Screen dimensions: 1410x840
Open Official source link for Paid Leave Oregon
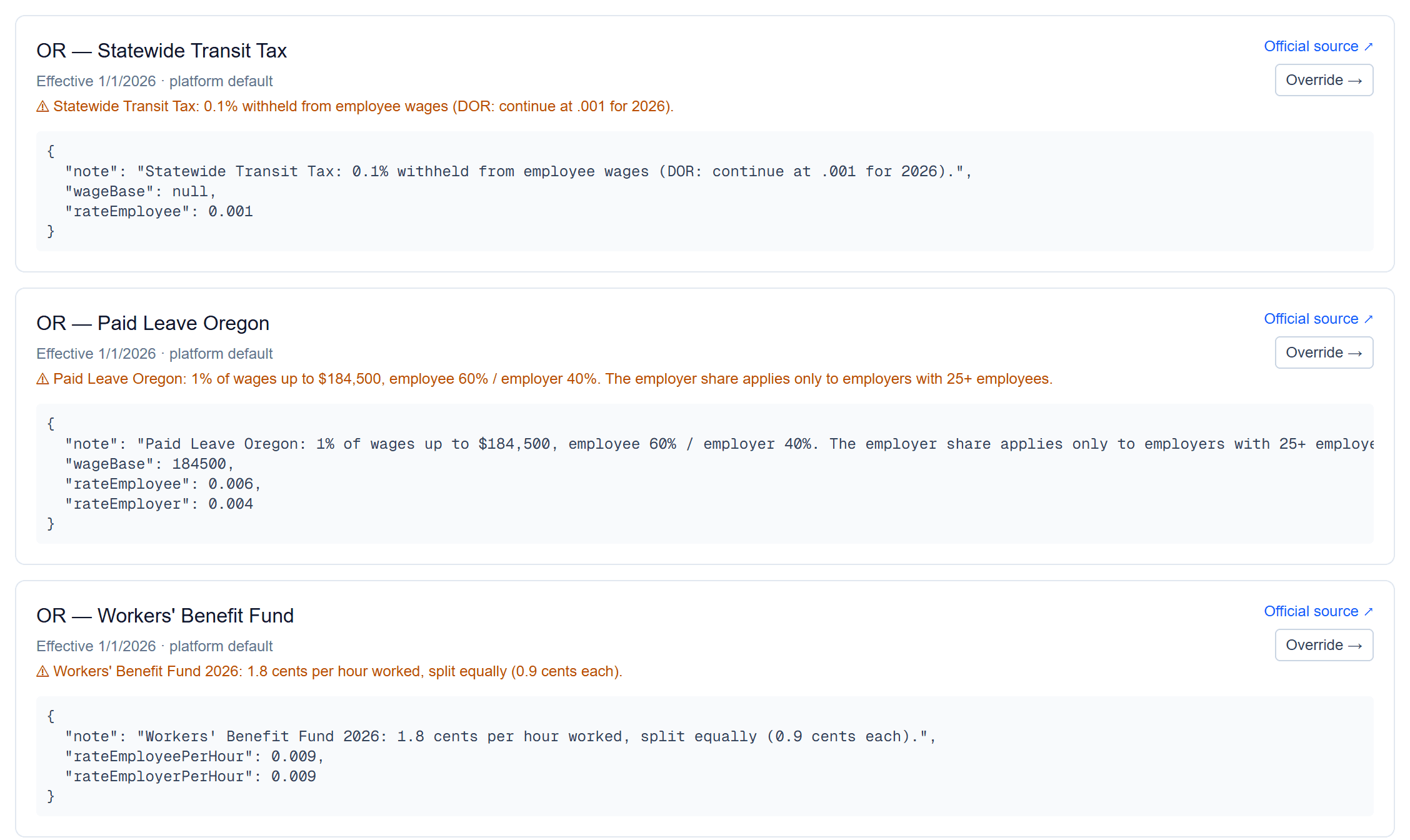coord(1318,319)
